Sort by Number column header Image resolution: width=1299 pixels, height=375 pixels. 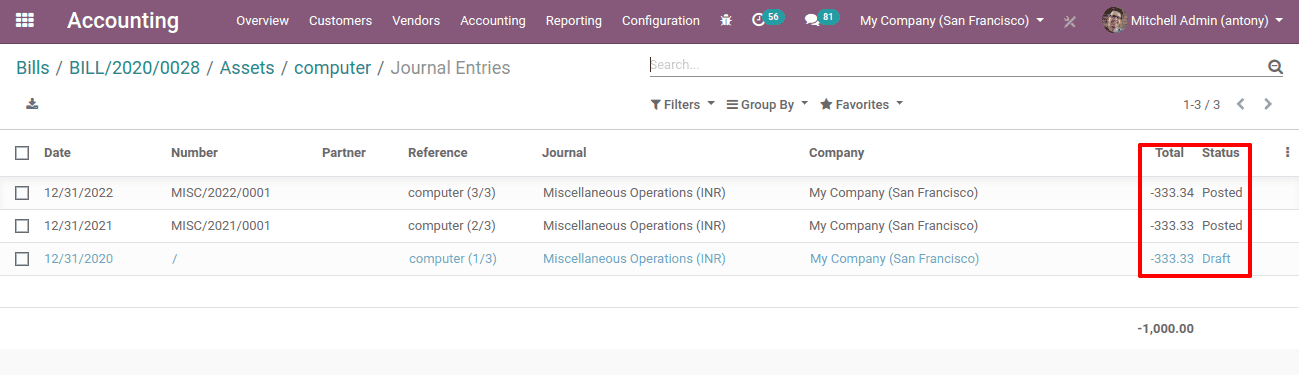pyautogui.click(x=194, y=153)
